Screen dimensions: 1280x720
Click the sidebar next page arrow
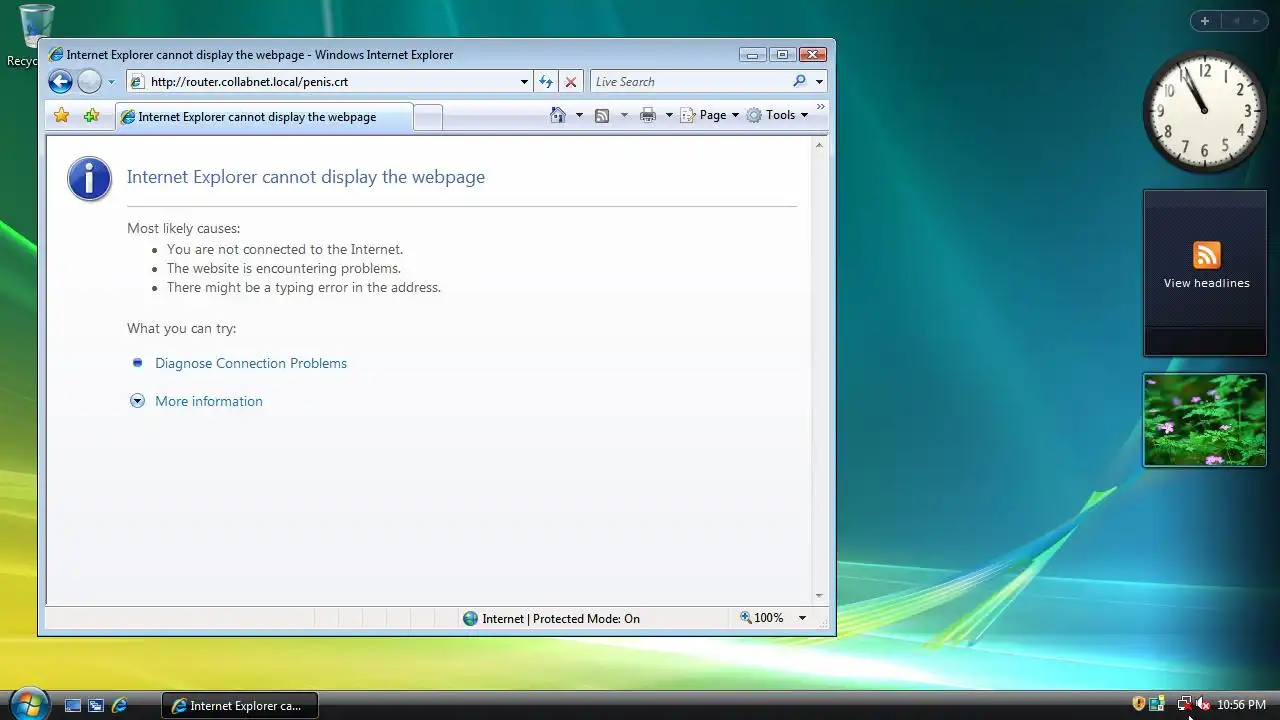click(1255, 21)
